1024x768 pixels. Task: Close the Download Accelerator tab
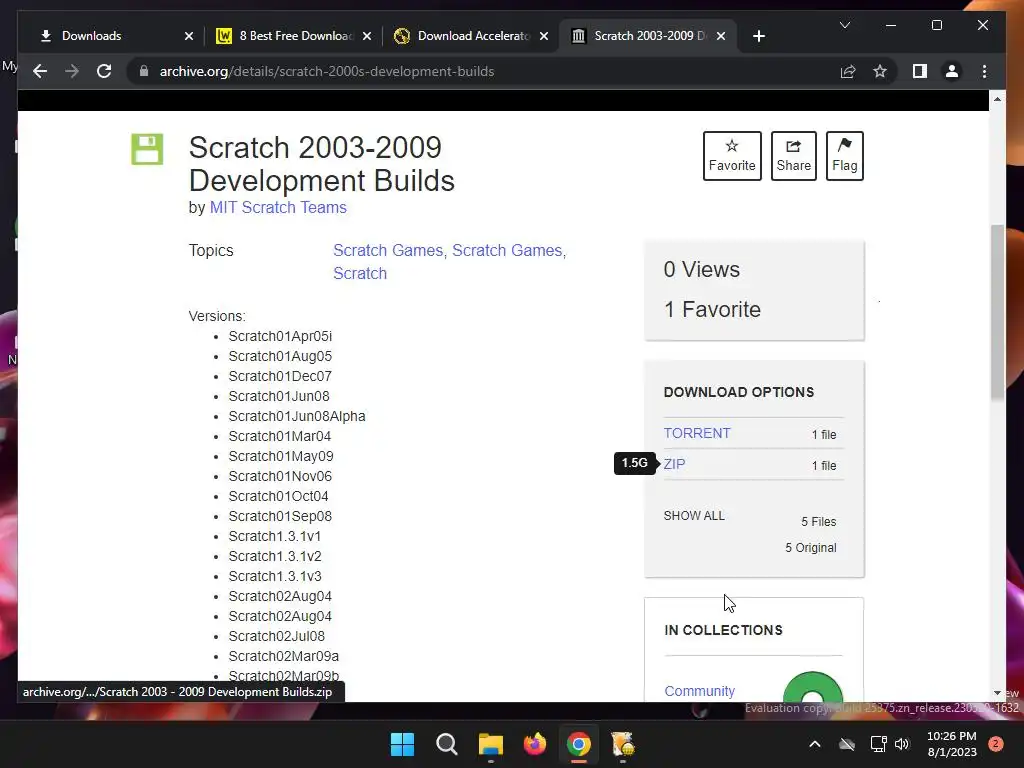pos(544,36)
